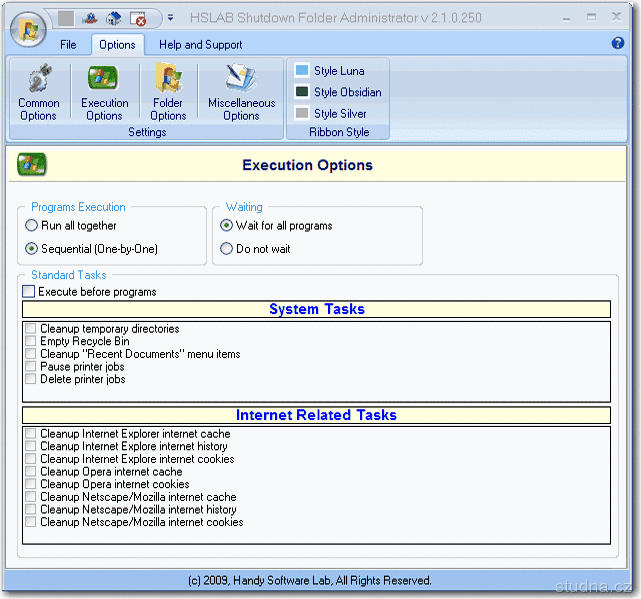Open Common Options settings
Image resolution: width=641 pixels, height=599 pixels.
[x=39, y=93]
